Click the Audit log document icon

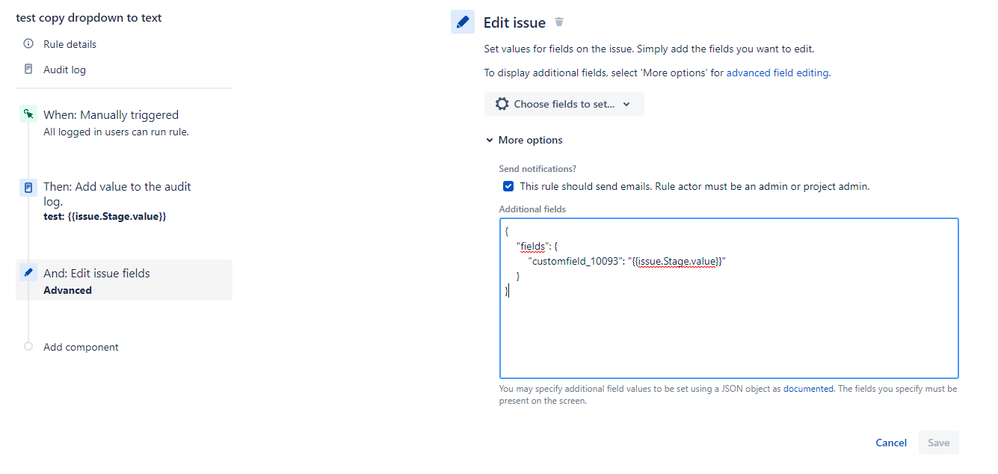tap(28, 69)
